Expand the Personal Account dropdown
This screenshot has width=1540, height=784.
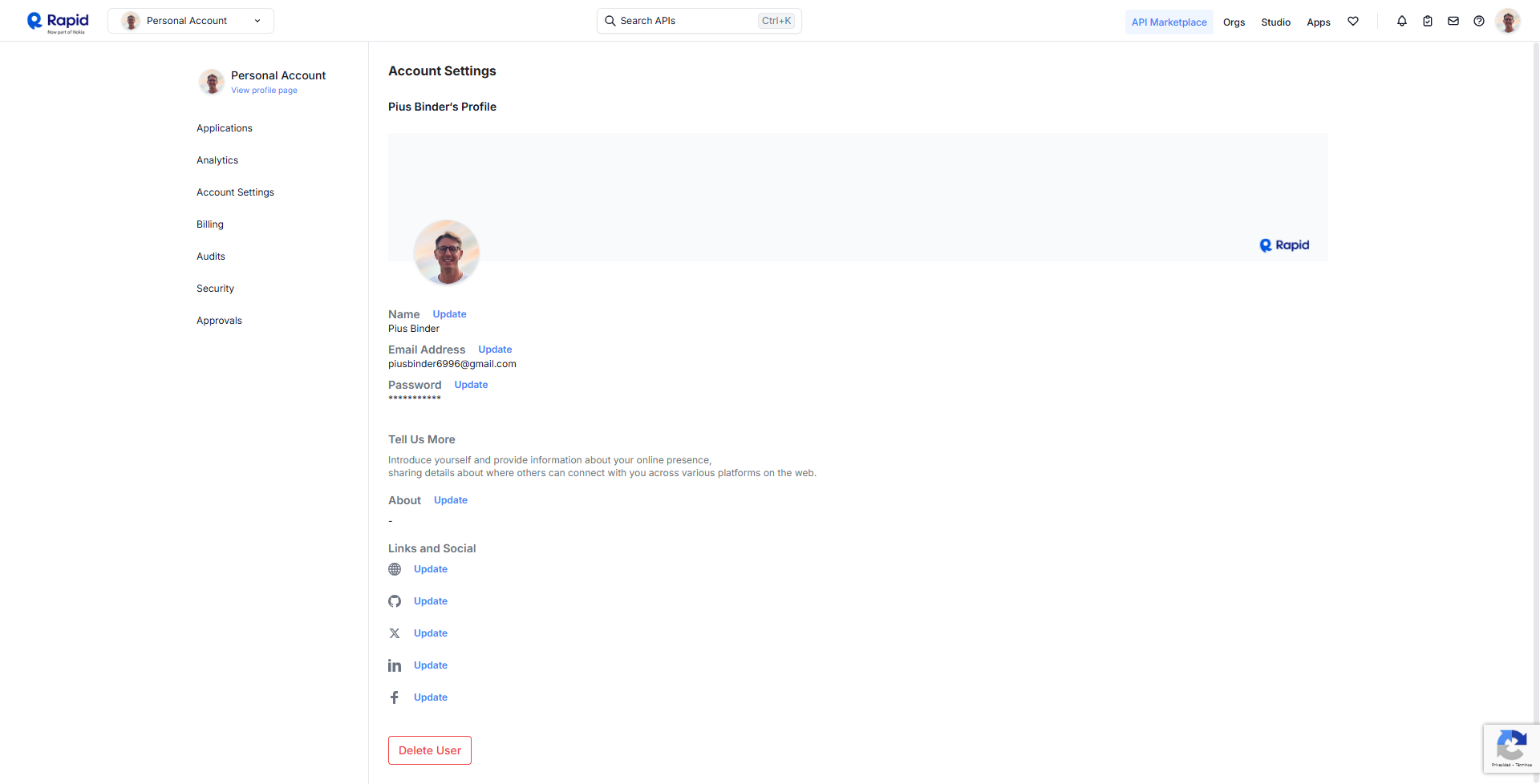click(191, 21)
